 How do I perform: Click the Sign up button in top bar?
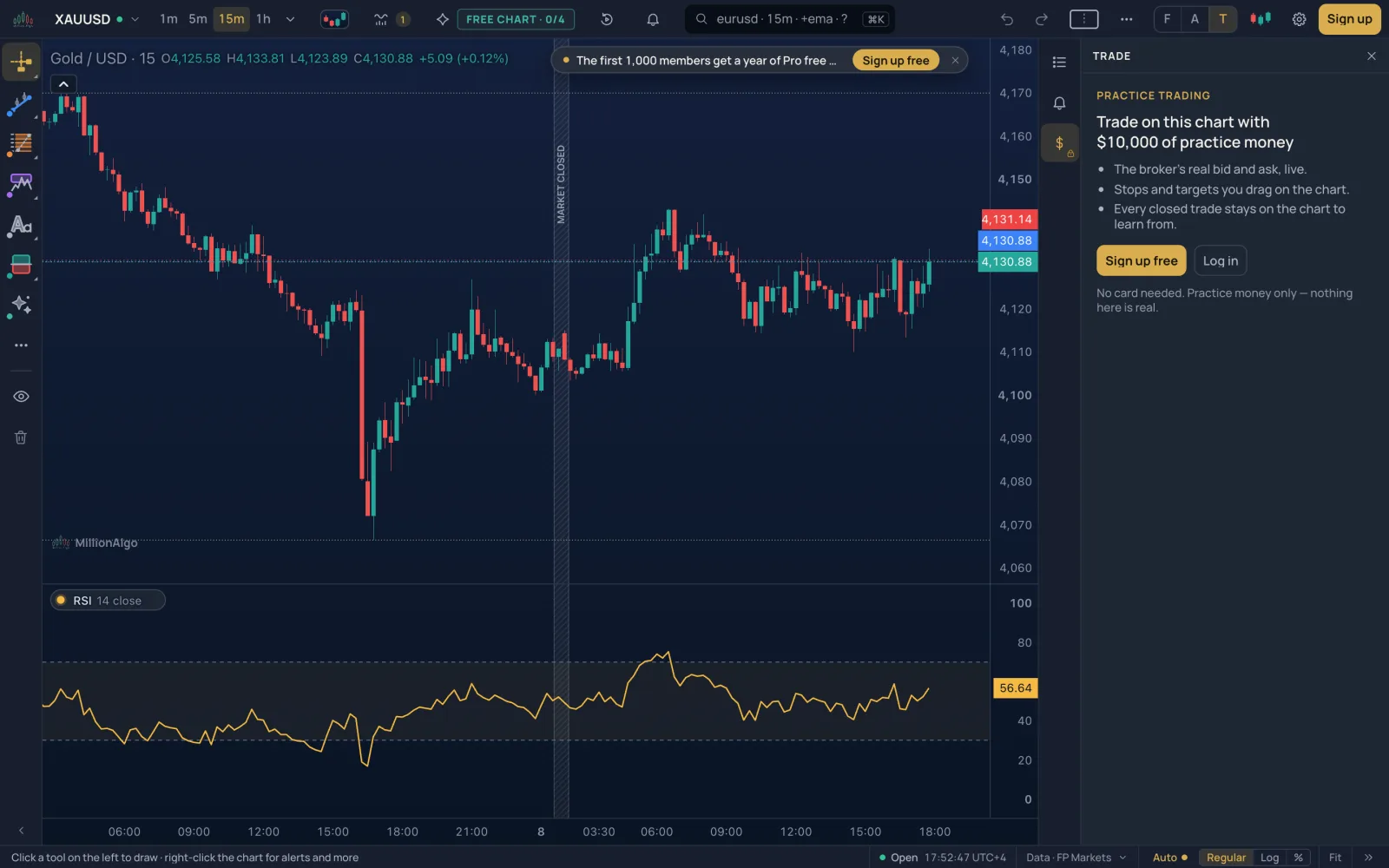[1349, 19]
